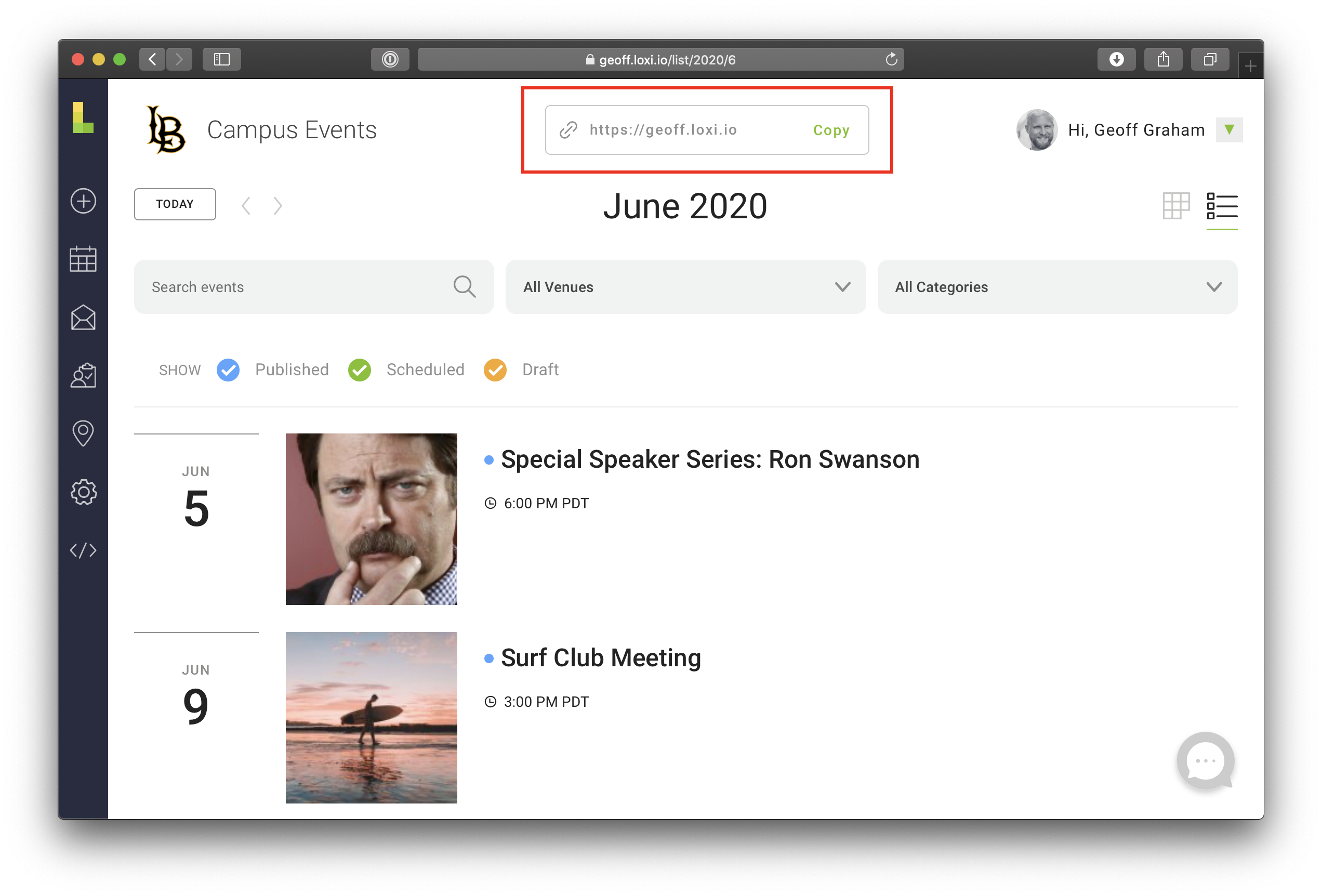Click the 3:00 PM PDT time
The height and width of the screenshot is (896, 1322).
546,702
